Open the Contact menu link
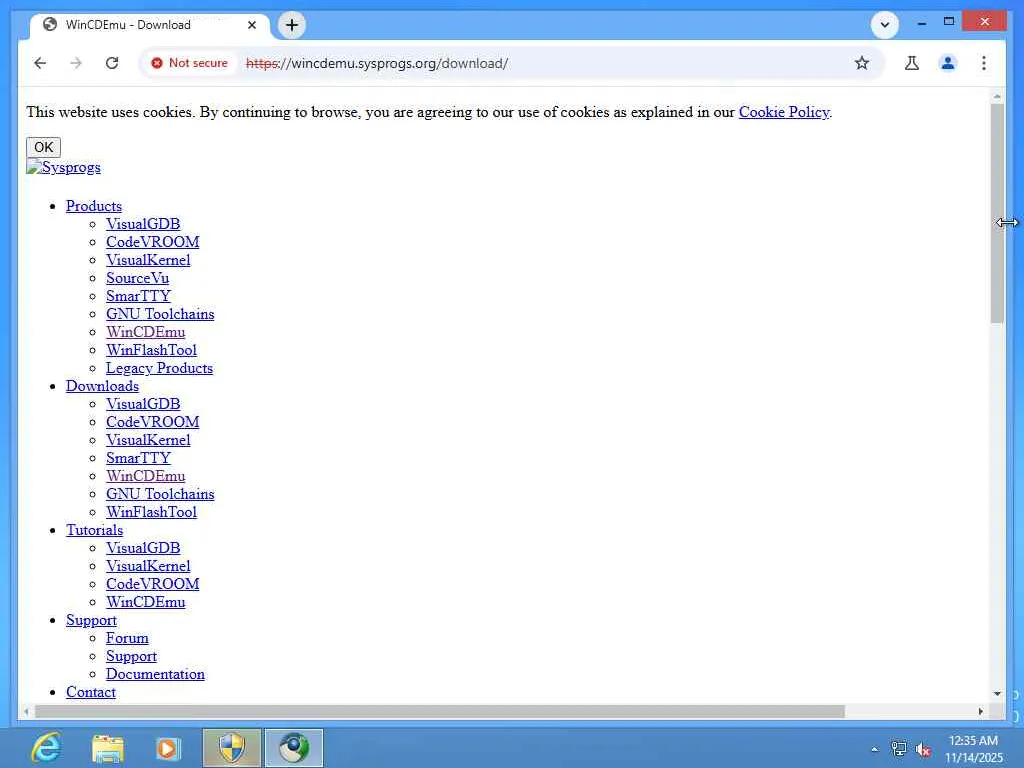This screenshot has height=768, width=1024. tap(91, 692)
